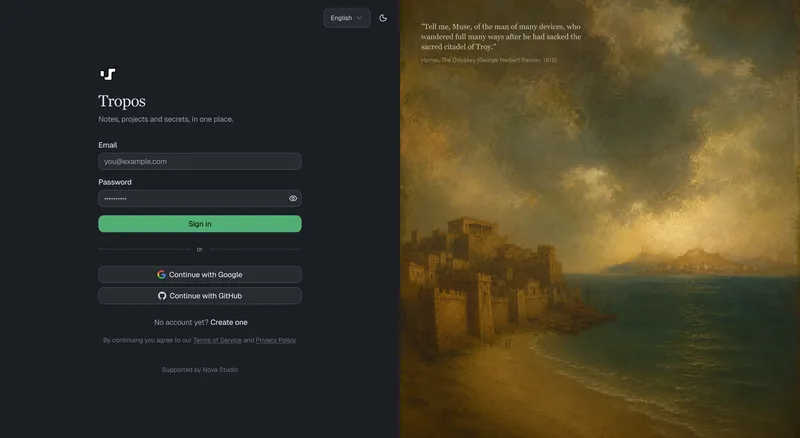Click the Odyssey attribution caption
Viewport: 800px width, 438px height.
pos(489,60)
